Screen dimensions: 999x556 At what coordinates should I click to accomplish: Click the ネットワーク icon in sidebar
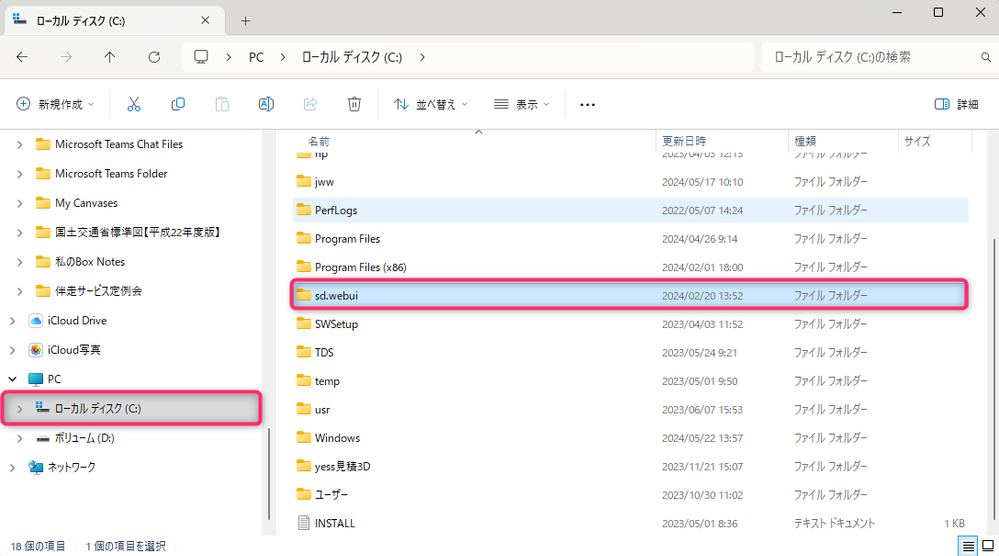pos(36,467)
